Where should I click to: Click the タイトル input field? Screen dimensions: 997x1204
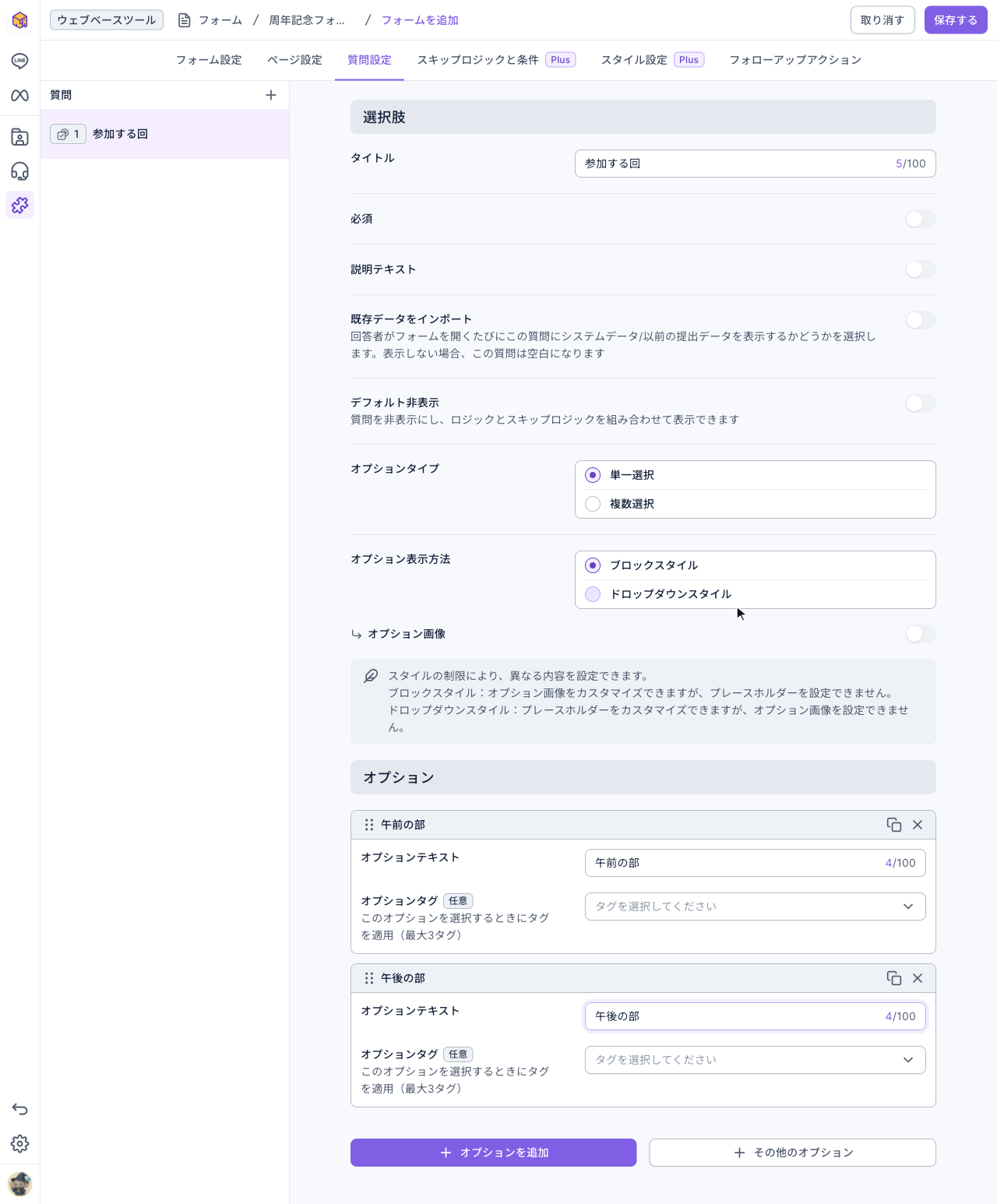(756, 164)
